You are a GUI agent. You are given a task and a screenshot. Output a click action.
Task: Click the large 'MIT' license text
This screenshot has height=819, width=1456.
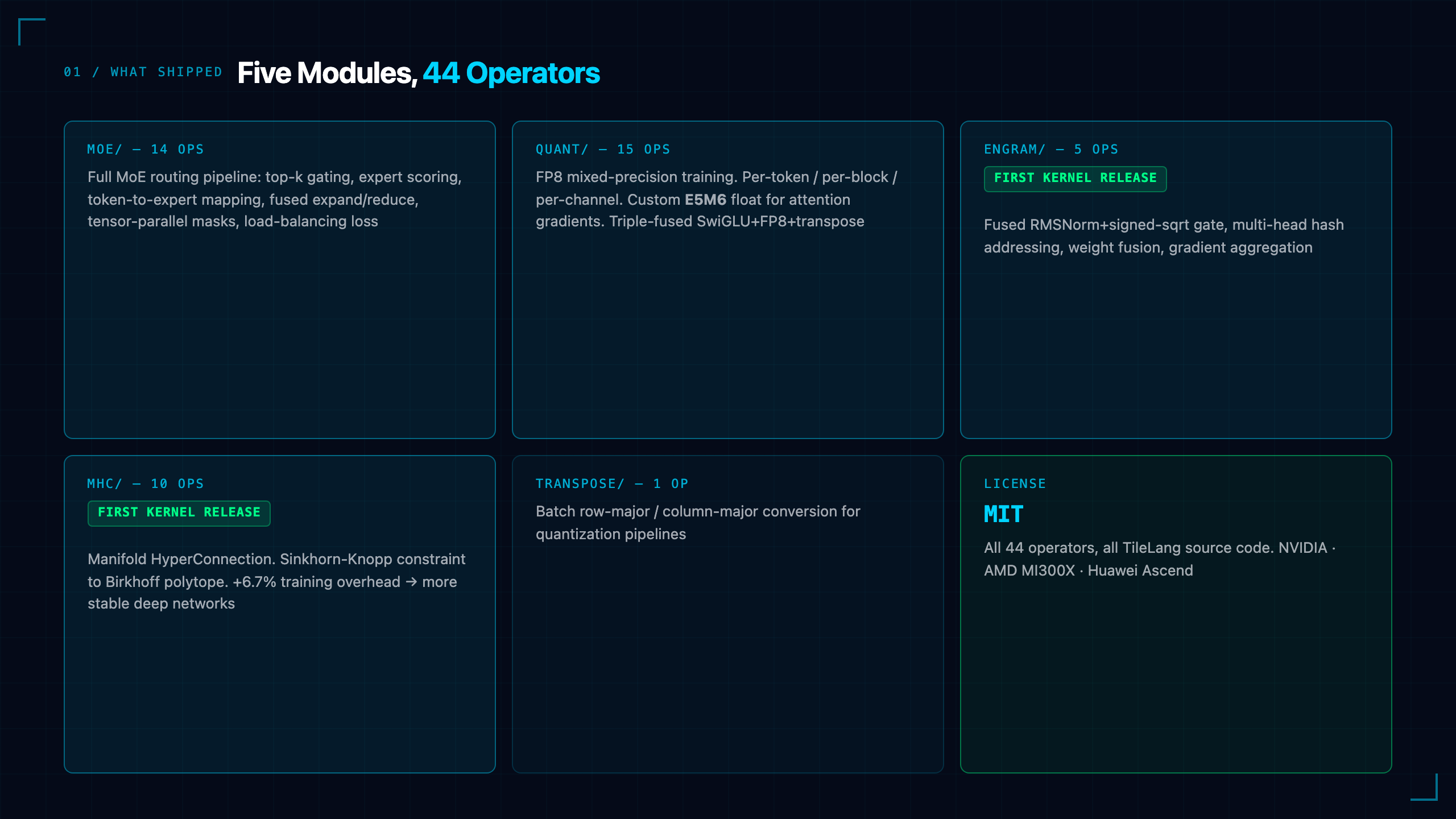point(1004,514)
